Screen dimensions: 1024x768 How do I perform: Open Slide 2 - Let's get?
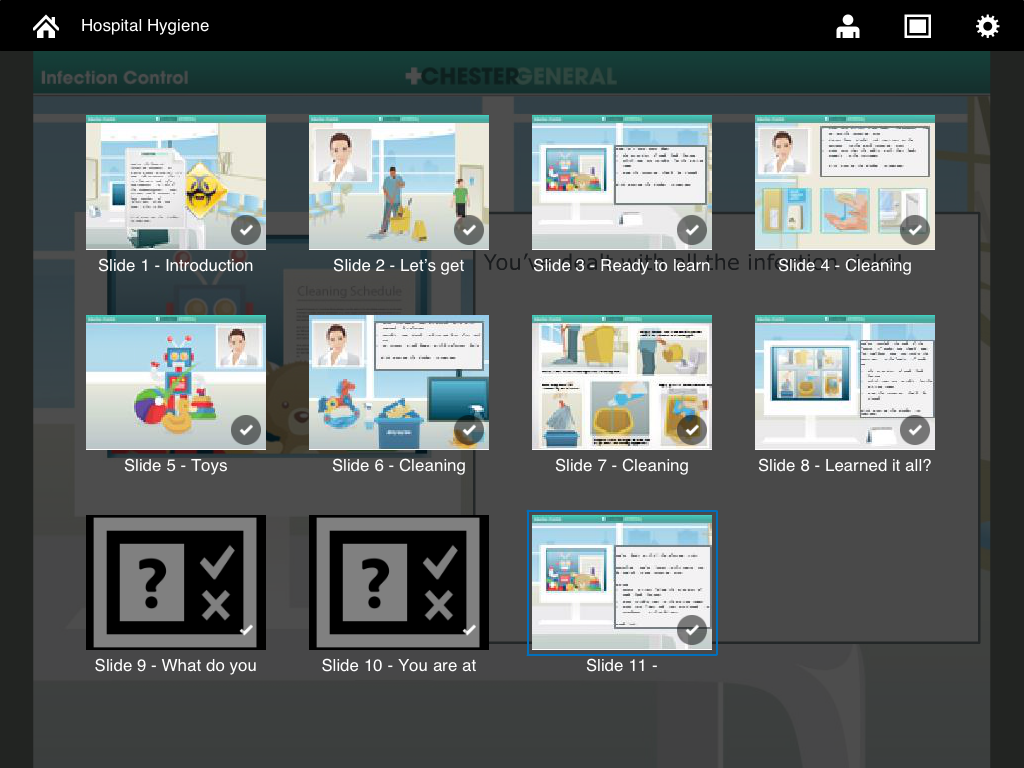click(398, 182)
